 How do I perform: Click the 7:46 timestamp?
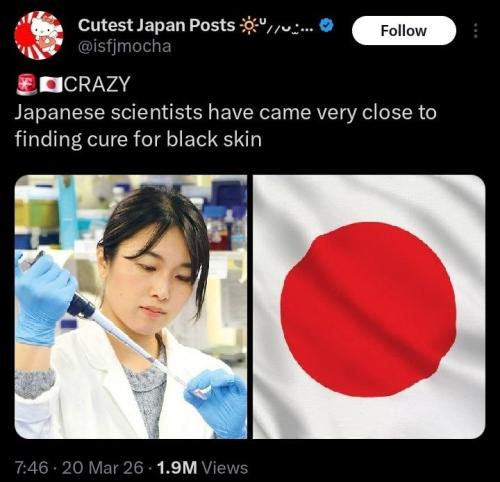tap(32, 468)
